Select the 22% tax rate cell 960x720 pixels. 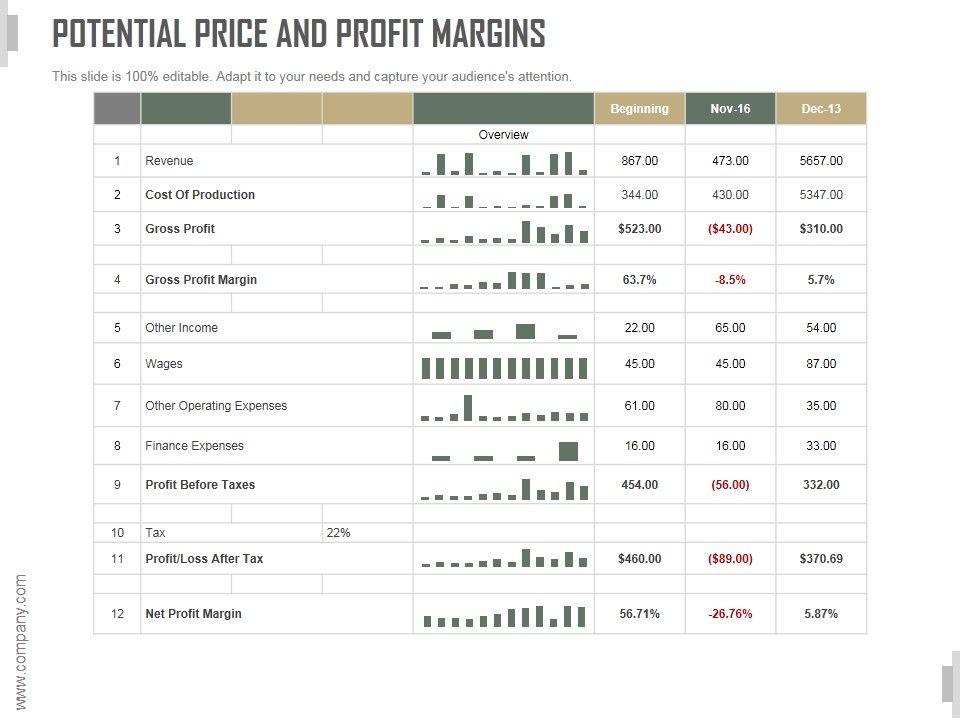coord(338,533)
